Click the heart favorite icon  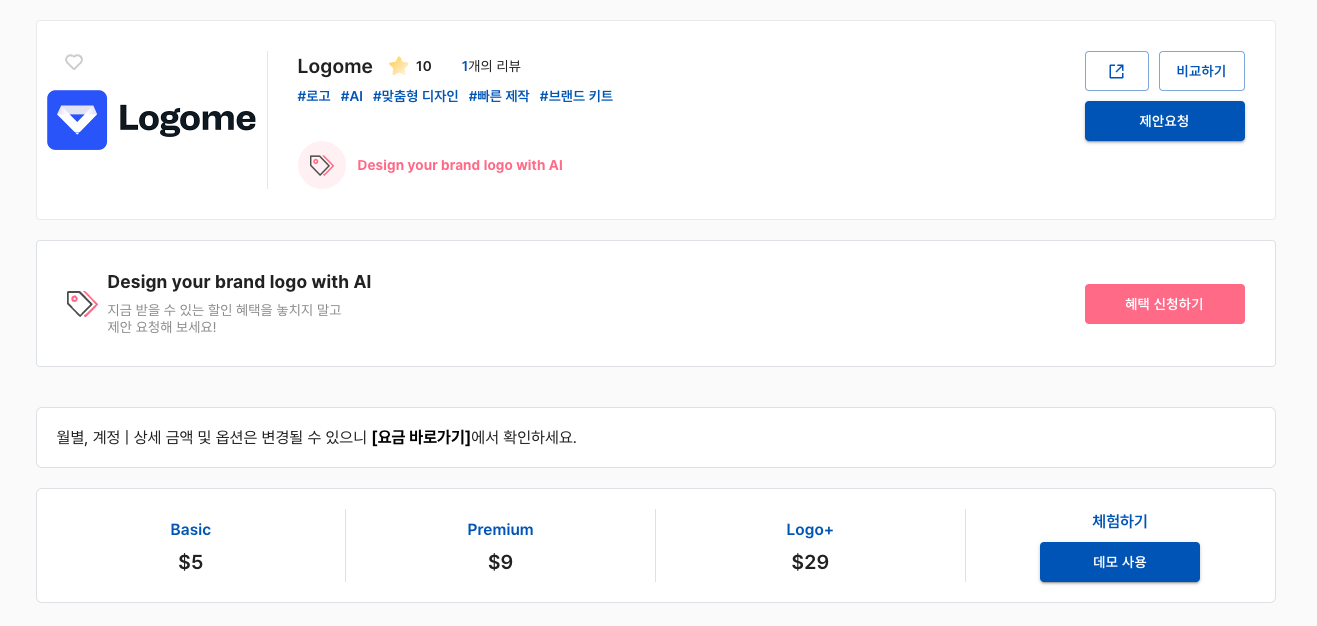[x=74, y=62]
